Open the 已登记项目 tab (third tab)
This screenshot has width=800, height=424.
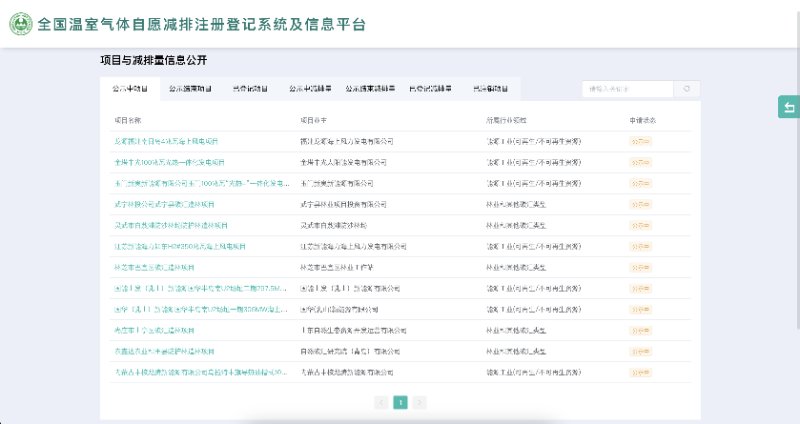(x=250, y=89)
